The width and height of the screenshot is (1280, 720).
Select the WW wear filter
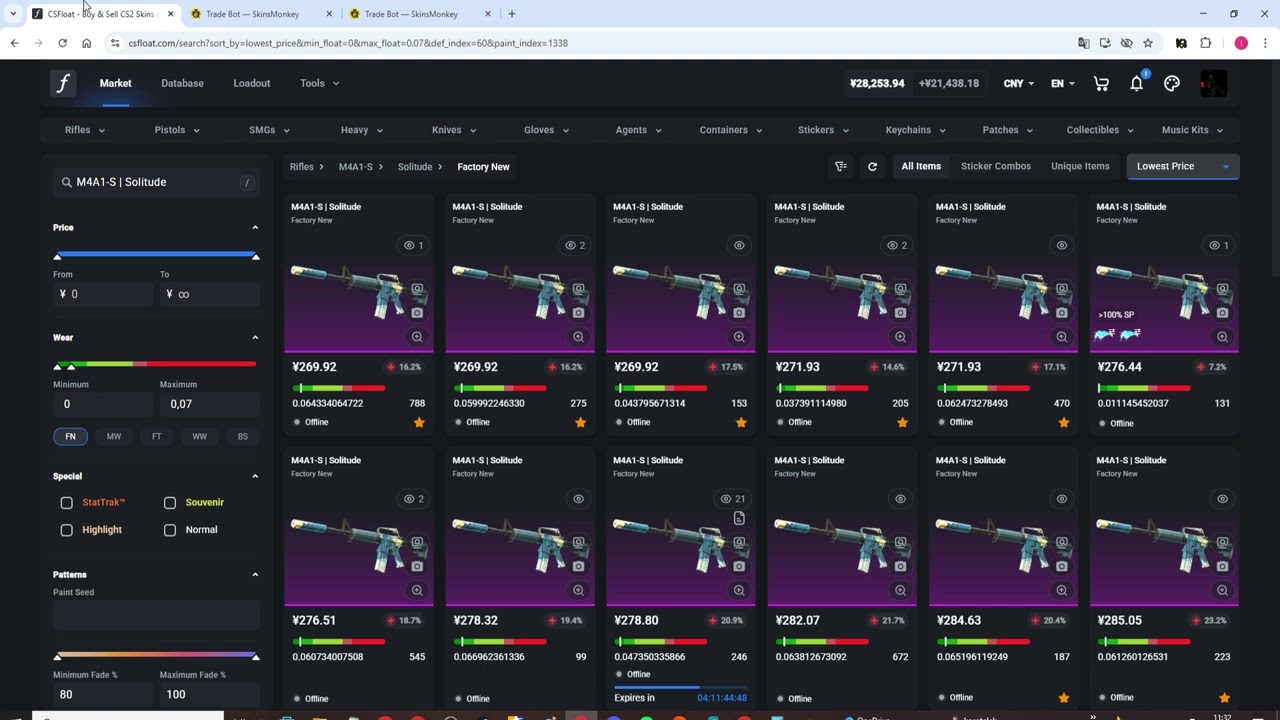[199, 437]
